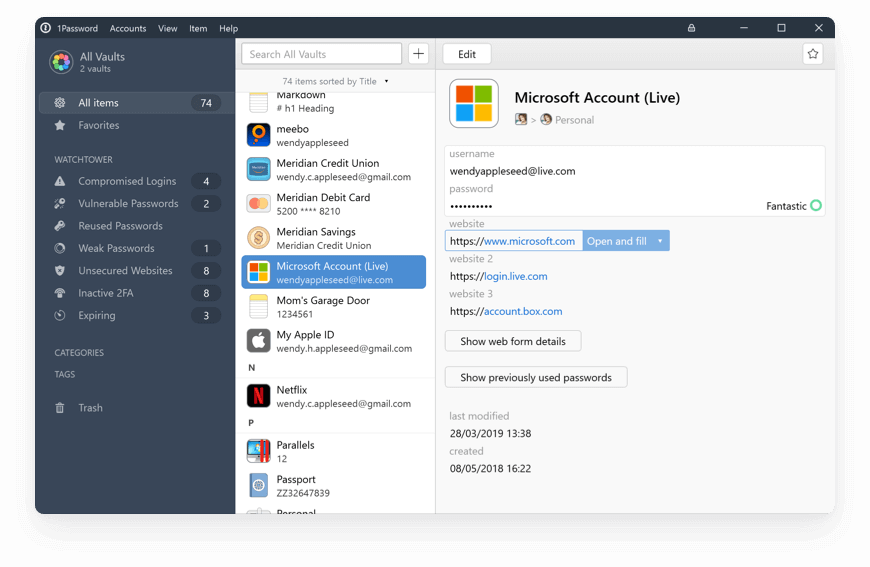Click the lock icon in title bar
870x567 pixels.
(691, 28)
